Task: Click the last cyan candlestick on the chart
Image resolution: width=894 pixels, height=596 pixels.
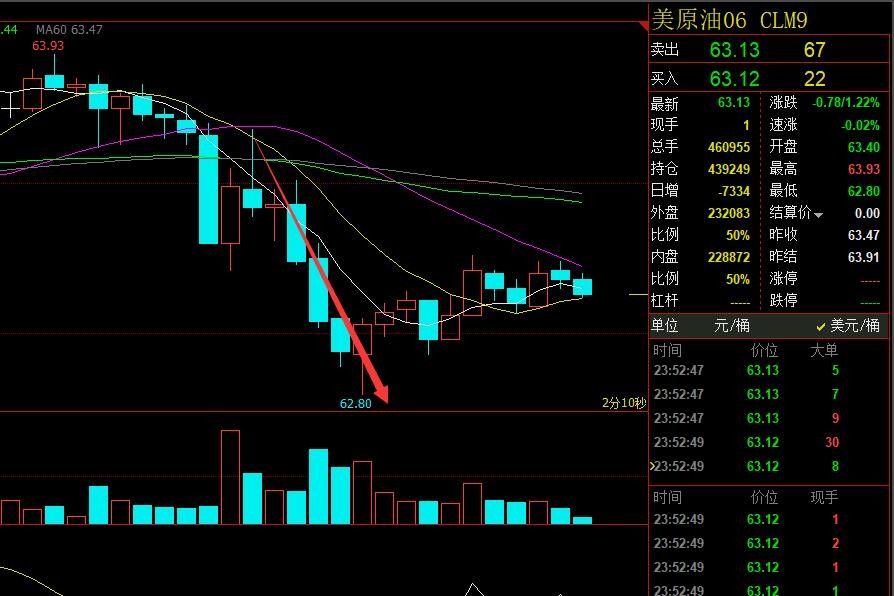Action: click(582, 286)
